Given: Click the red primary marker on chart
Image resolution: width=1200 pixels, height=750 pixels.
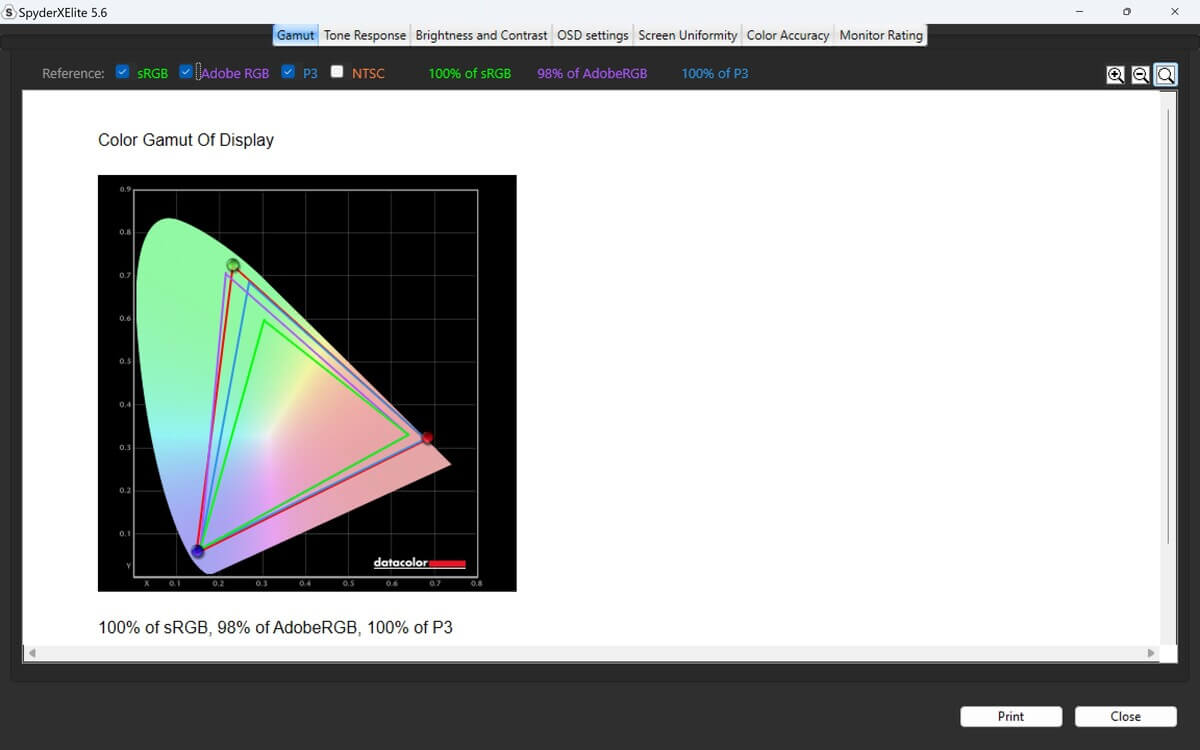Looking at the screenshot, I should 427,438.
